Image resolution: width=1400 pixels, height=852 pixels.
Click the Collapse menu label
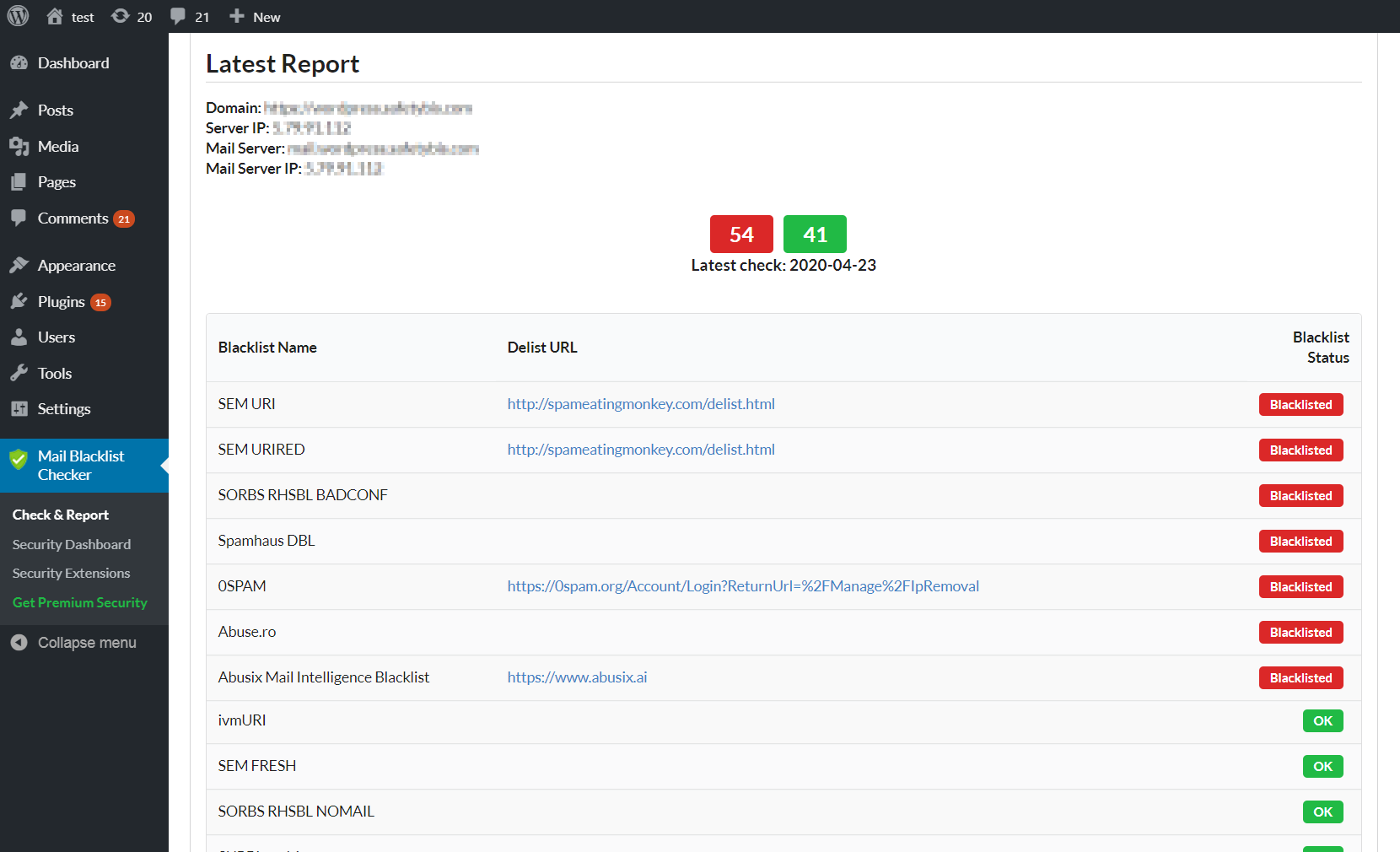(x=87, y=642)
